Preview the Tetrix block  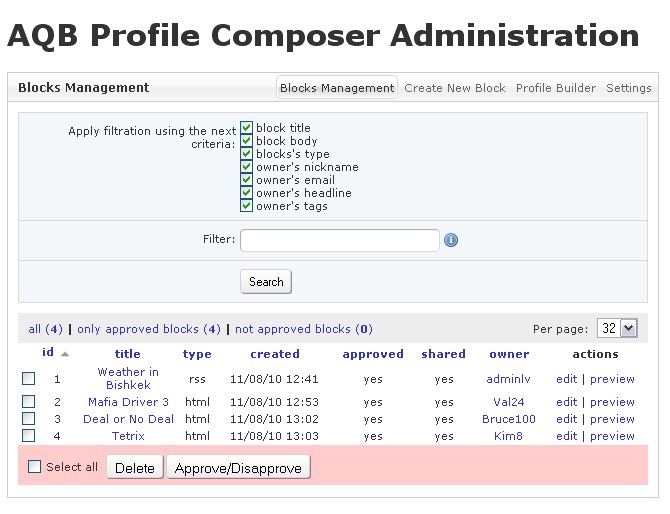[x=612, y=437]
